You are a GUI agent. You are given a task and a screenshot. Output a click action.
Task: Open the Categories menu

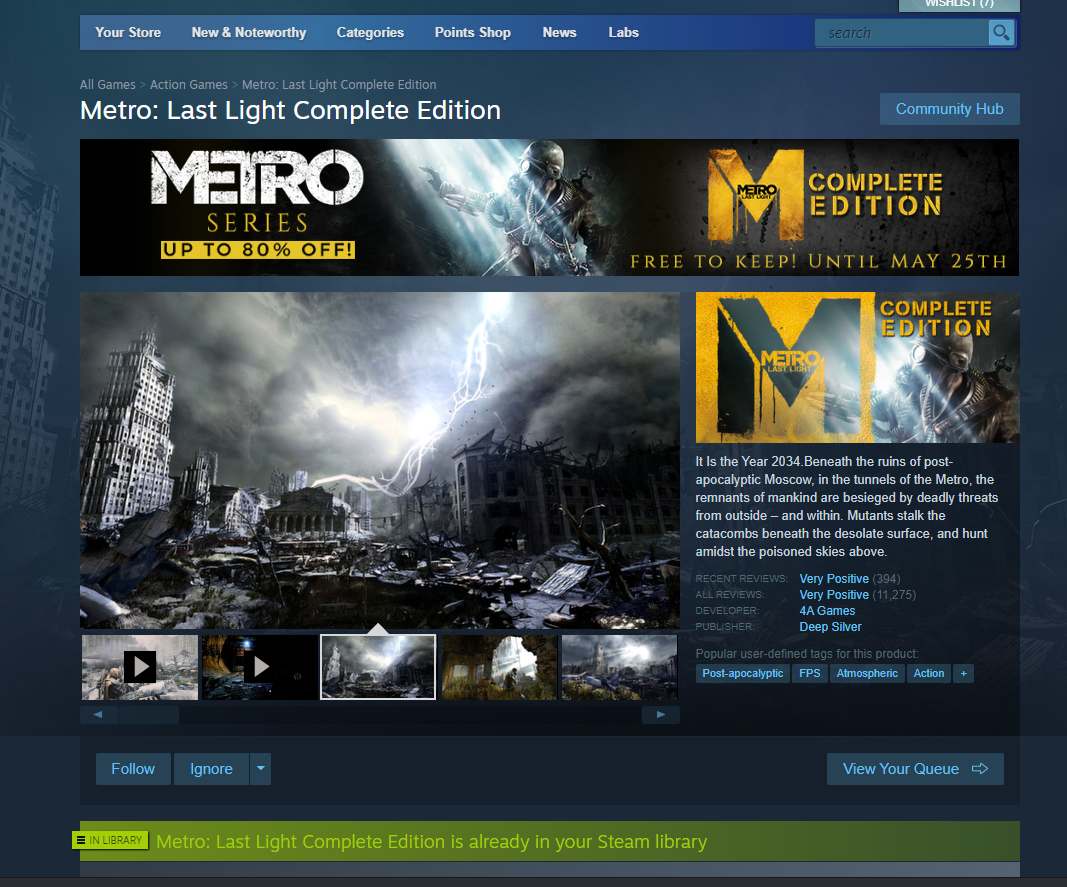[370, 32]
